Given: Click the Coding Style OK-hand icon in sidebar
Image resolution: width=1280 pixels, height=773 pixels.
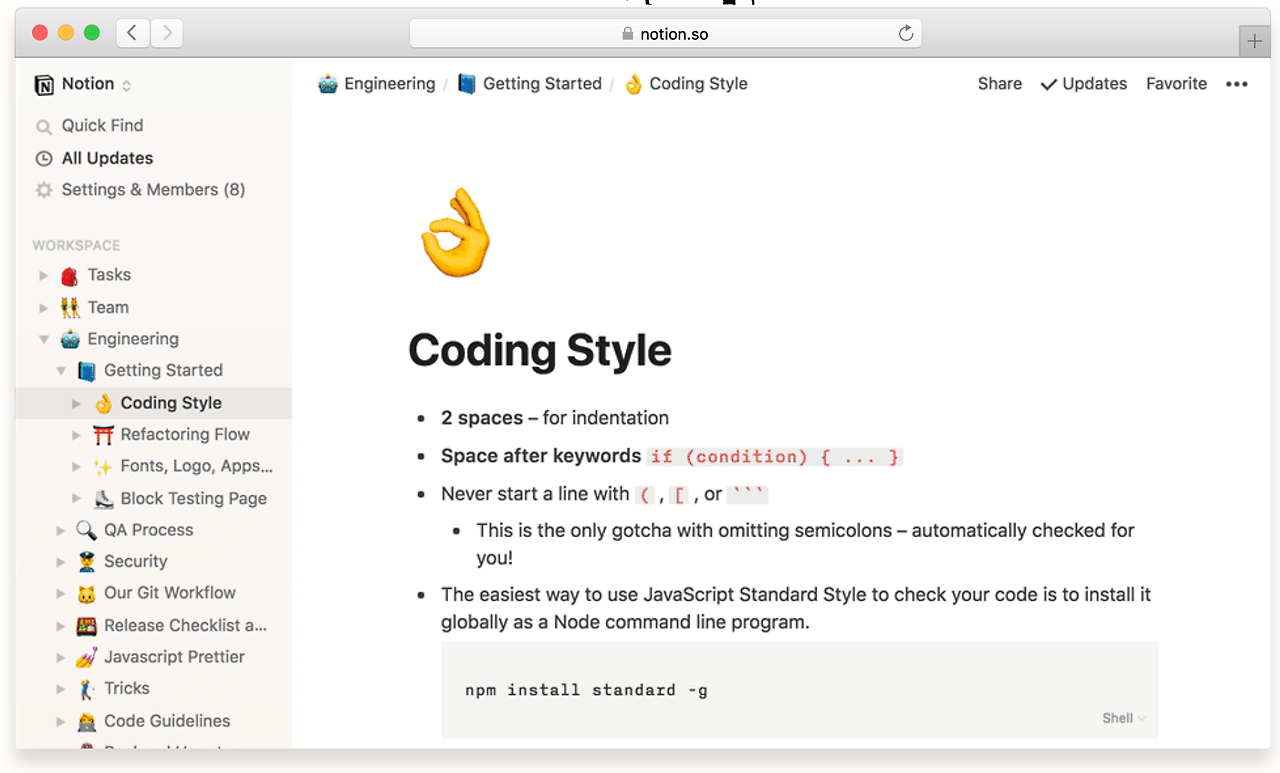Looking at the screenshot, I should click(x=103, y=404).
